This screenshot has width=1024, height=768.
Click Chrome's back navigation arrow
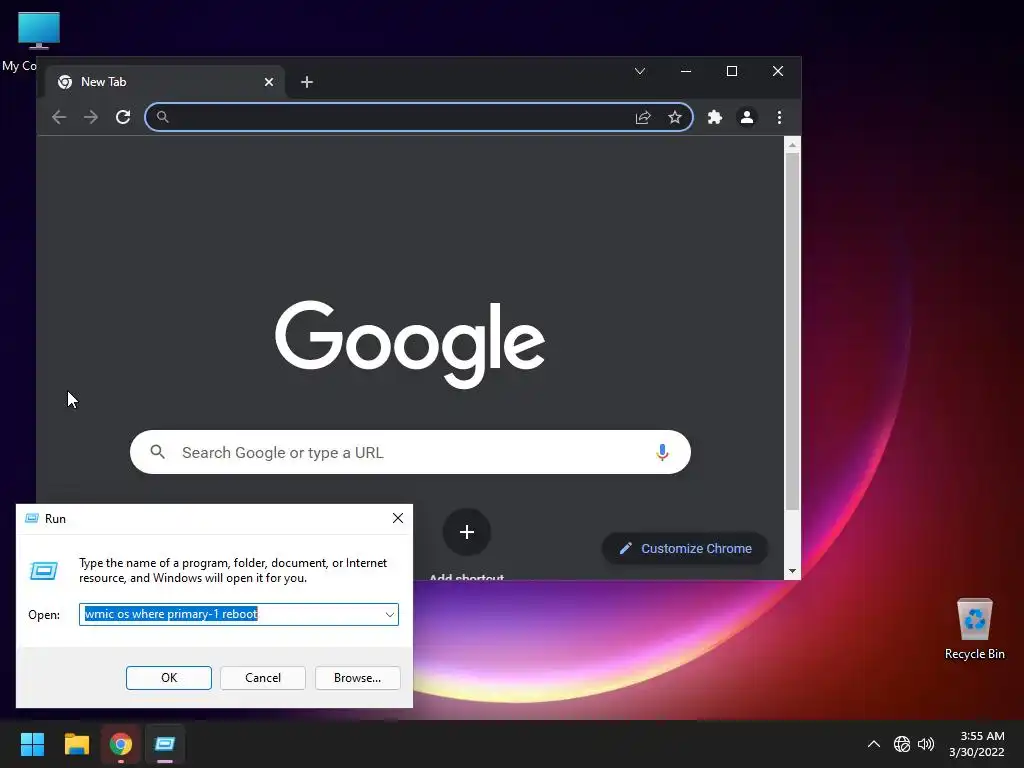(x=59, y=117)
